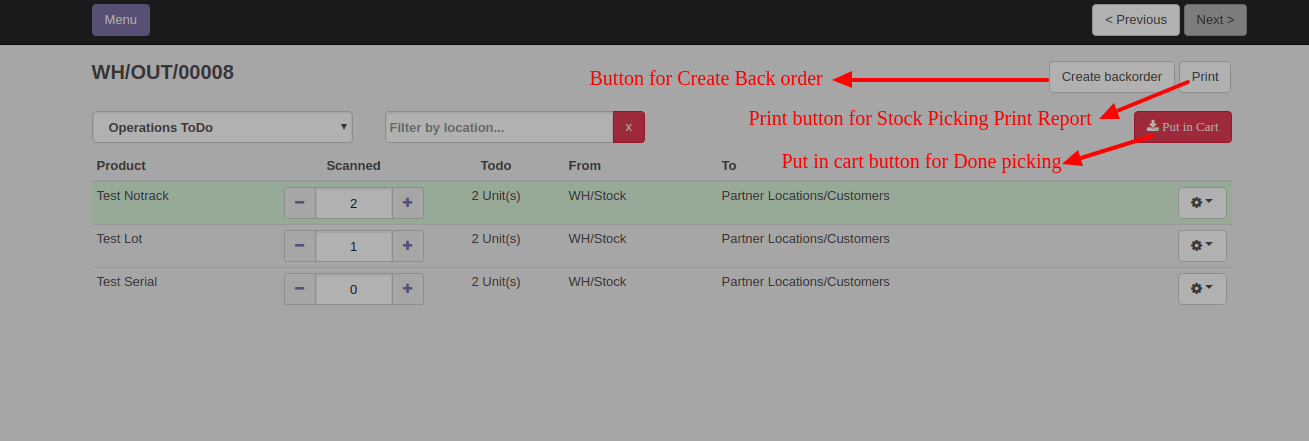Click the WH/OUT/00008 picking title
Image resolution: width=1309 pixels, height=441 pixels.
[x=163, y=72]
